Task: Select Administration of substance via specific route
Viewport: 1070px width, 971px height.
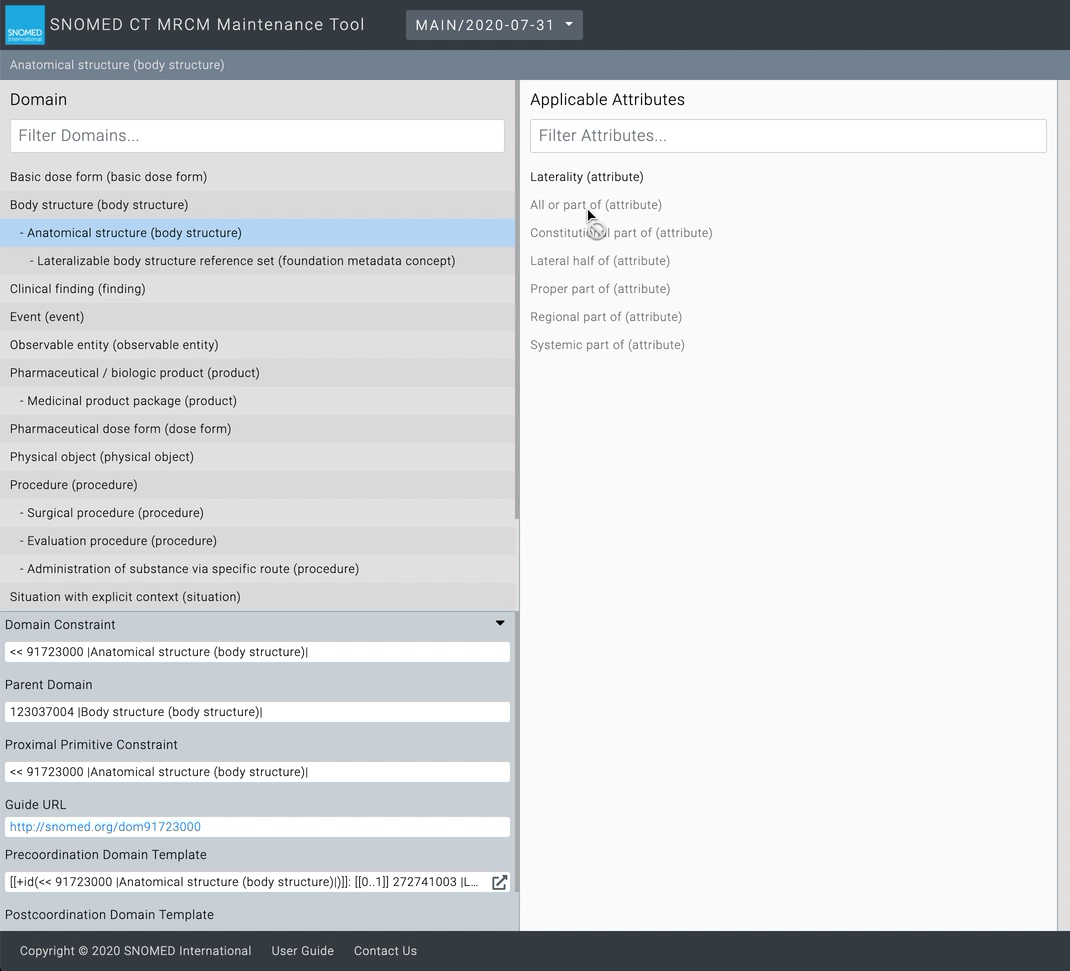Action: 257,568
